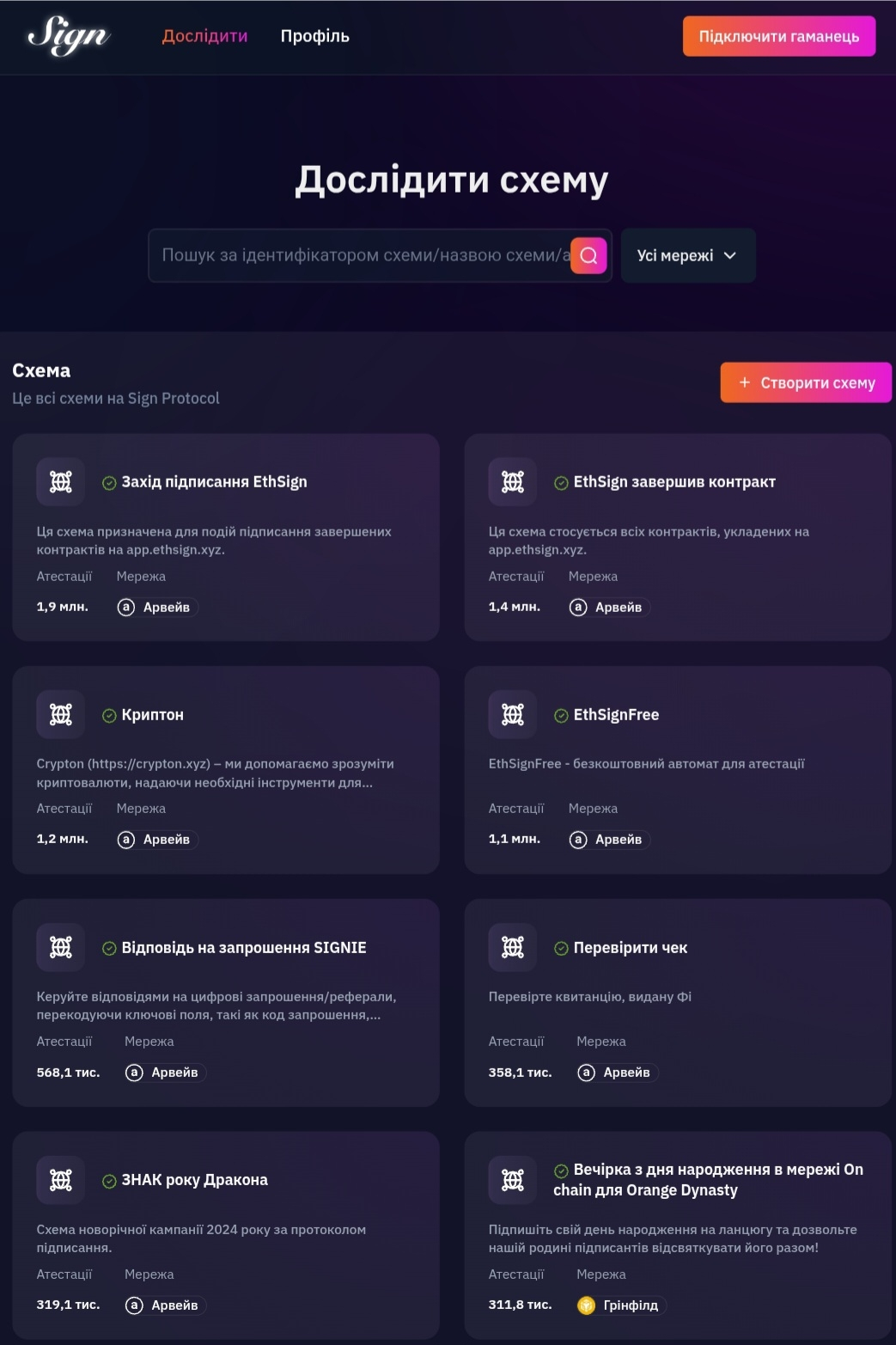
Task: Click the 319,1 тис. attestation count
Action: pos(68,1305)
